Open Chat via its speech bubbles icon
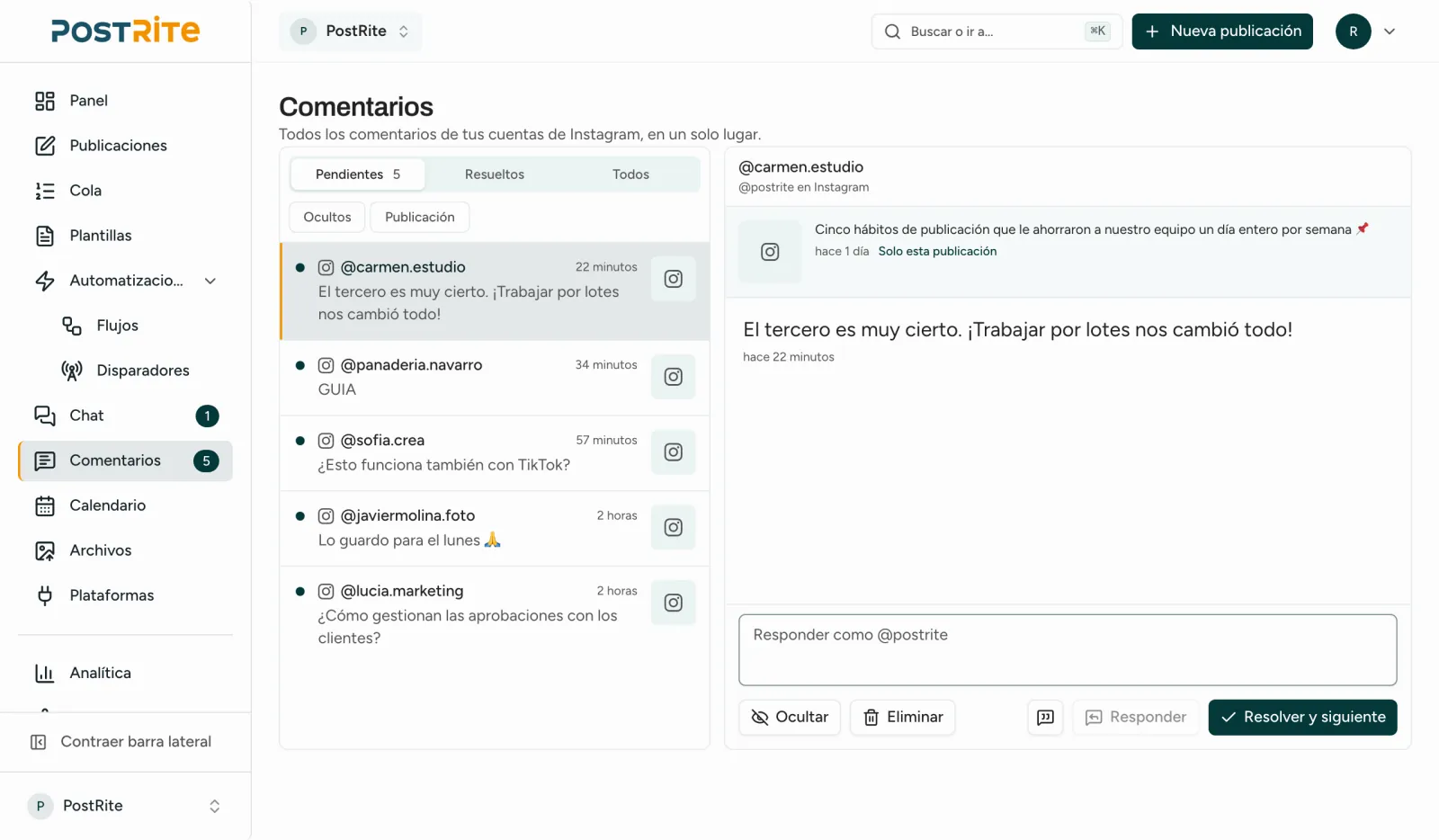 (45, 416)
